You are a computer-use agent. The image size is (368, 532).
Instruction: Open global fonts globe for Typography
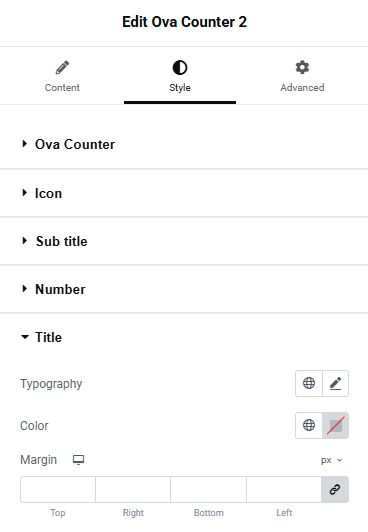(309, 383)
